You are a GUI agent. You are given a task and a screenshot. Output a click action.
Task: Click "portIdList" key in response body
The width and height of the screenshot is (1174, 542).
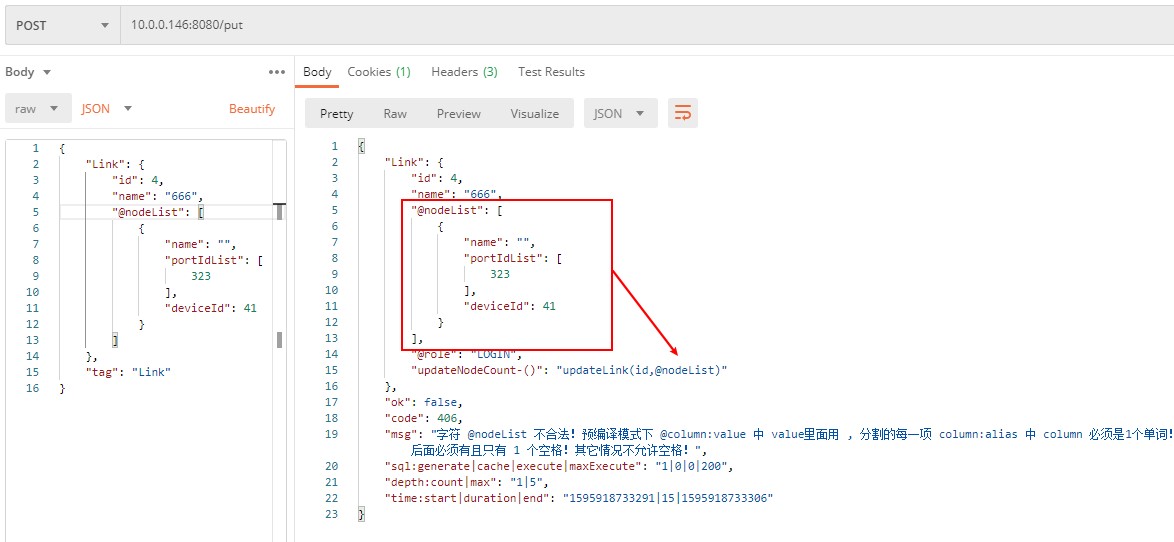click(x=506, y=258)
